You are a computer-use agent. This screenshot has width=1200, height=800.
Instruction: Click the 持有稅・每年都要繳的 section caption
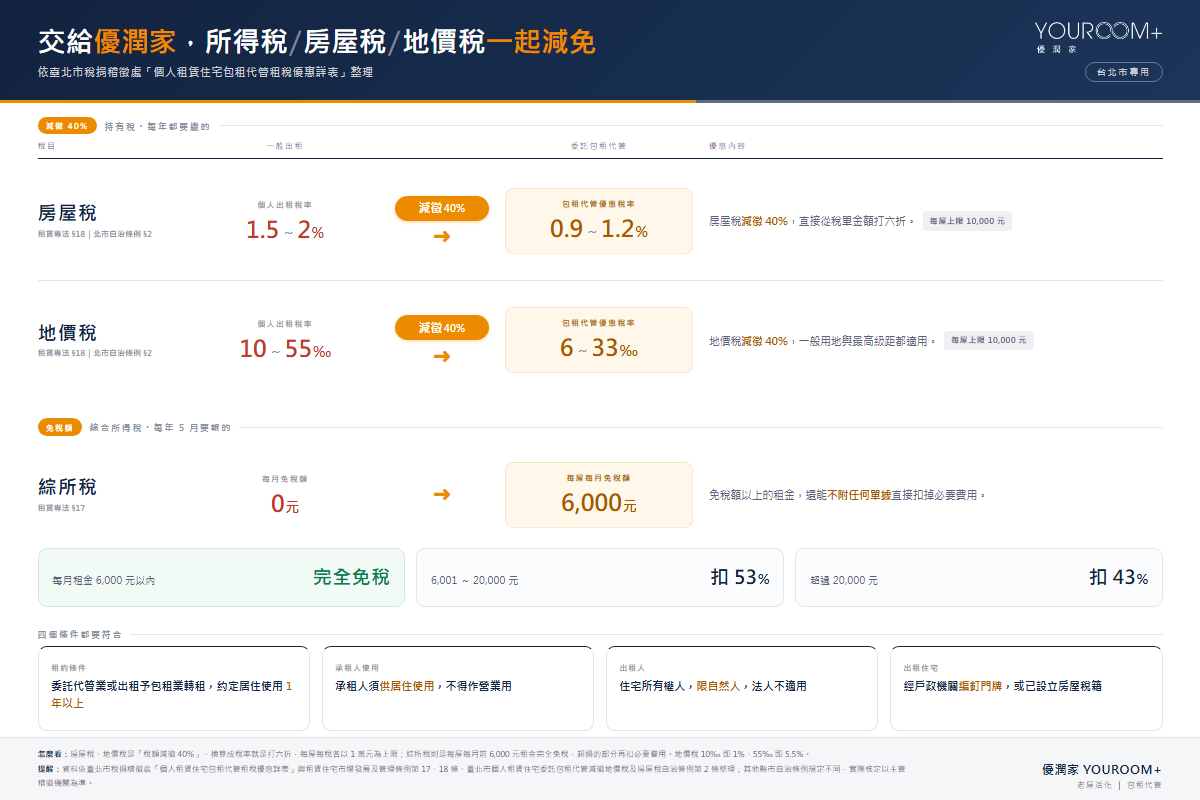(x=157, y=127)
